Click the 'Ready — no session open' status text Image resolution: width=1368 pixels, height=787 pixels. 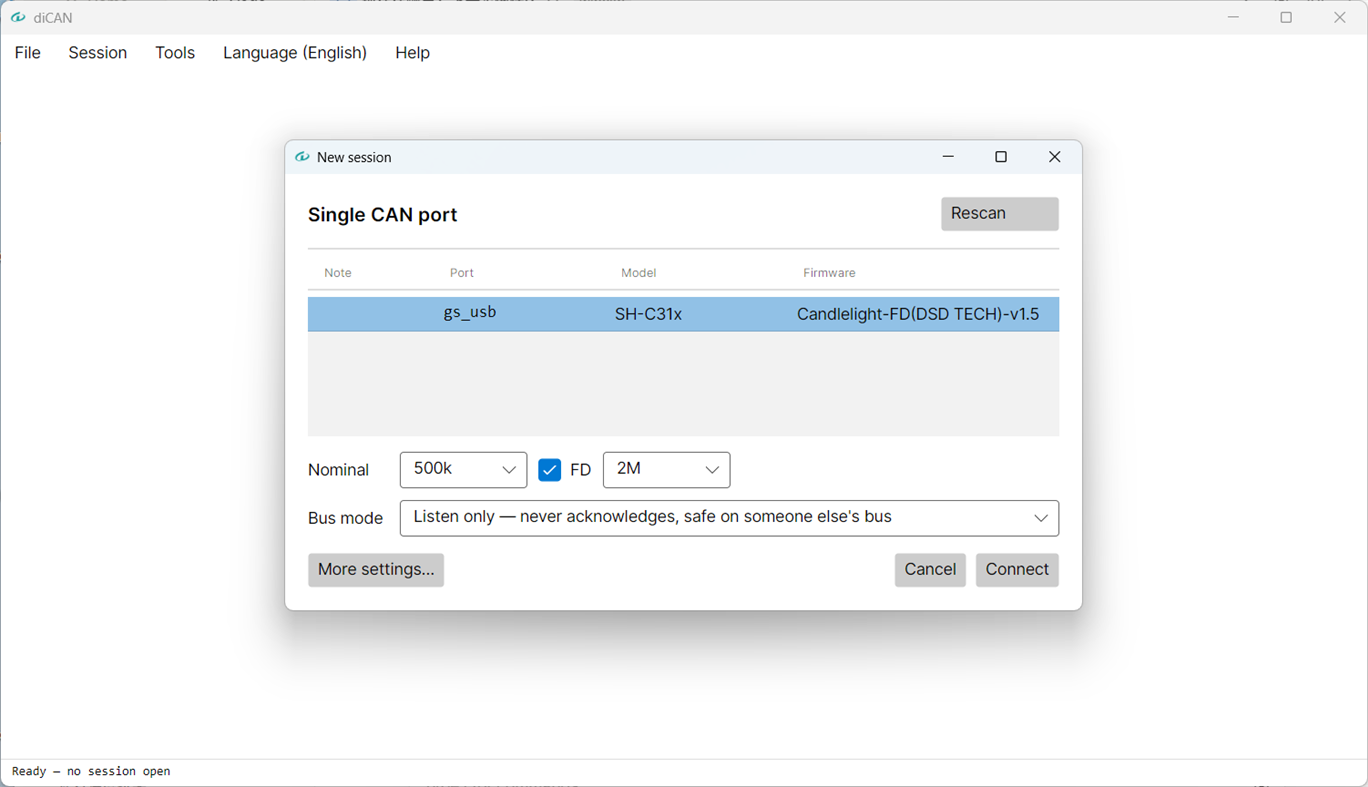coord(91,771)
